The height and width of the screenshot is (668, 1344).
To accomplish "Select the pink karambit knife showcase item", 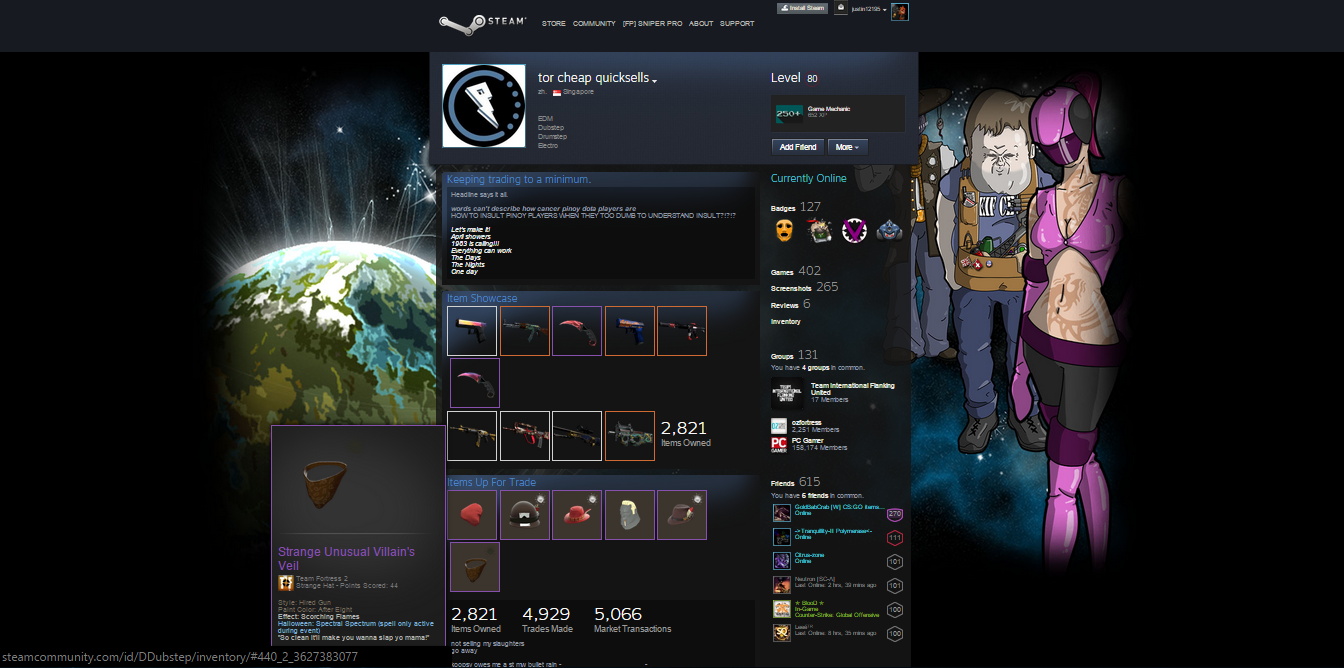I will (473, 383).
